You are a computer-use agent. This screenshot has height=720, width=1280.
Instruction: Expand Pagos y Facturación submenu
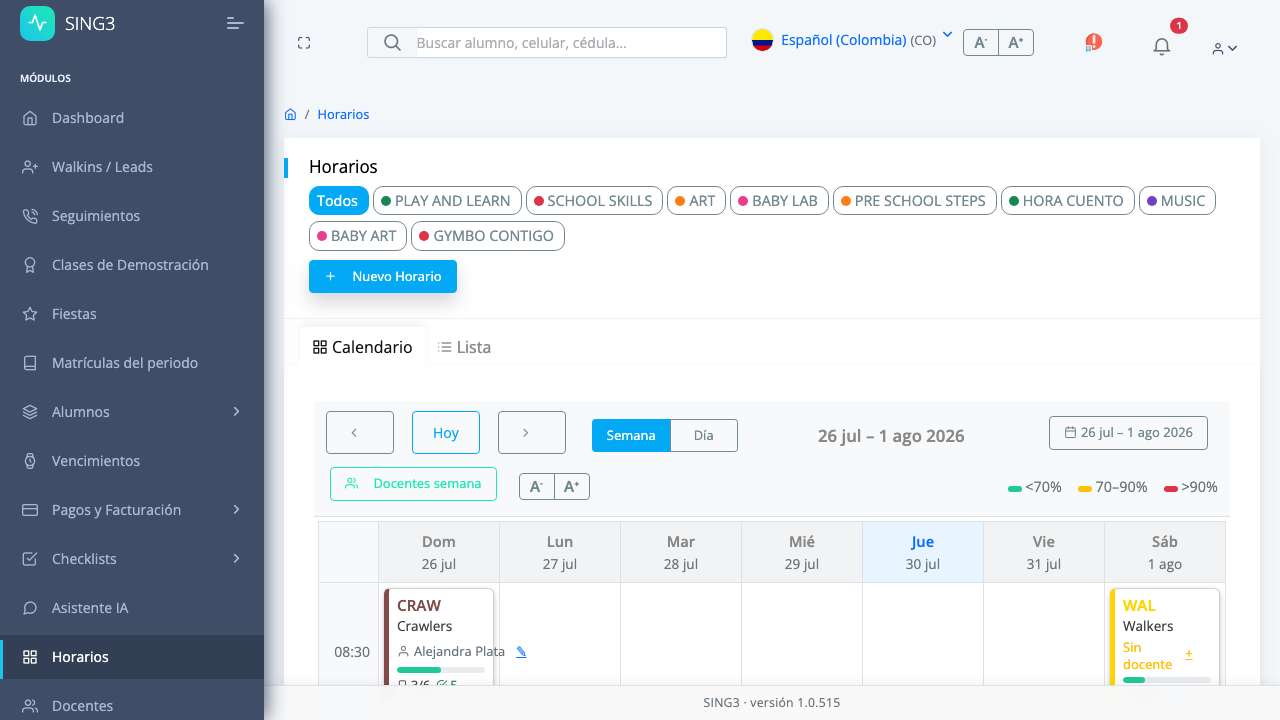[x=132, y=510]
